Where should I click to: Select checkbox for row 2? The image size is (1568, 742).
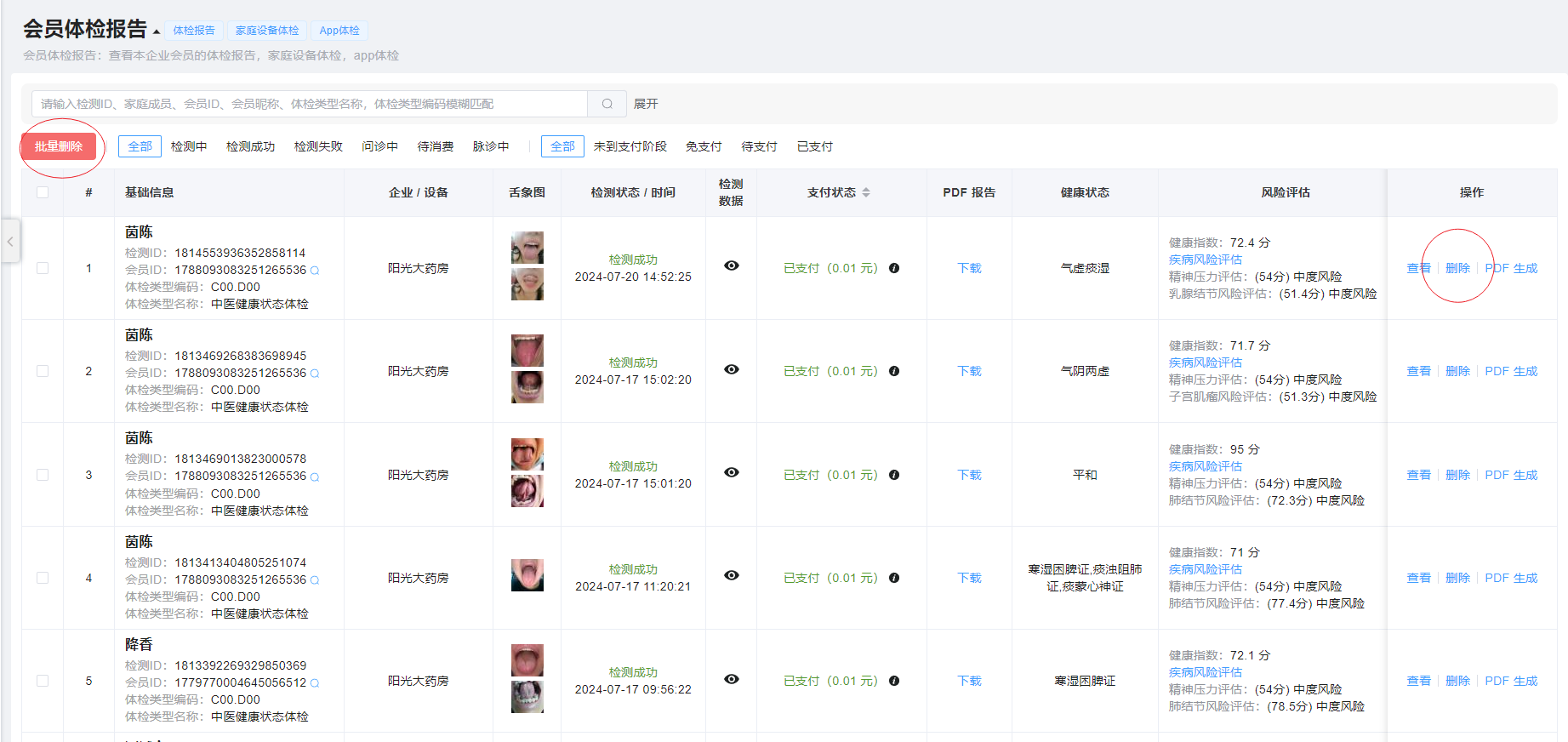(x=43, y=371)
